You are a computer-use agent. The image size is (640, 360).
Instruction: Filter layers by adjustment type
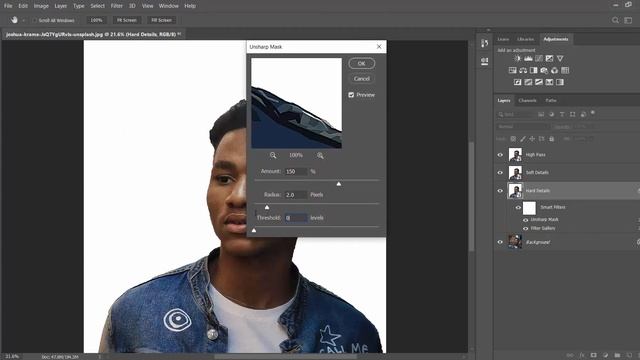click(x=551, y=114)
